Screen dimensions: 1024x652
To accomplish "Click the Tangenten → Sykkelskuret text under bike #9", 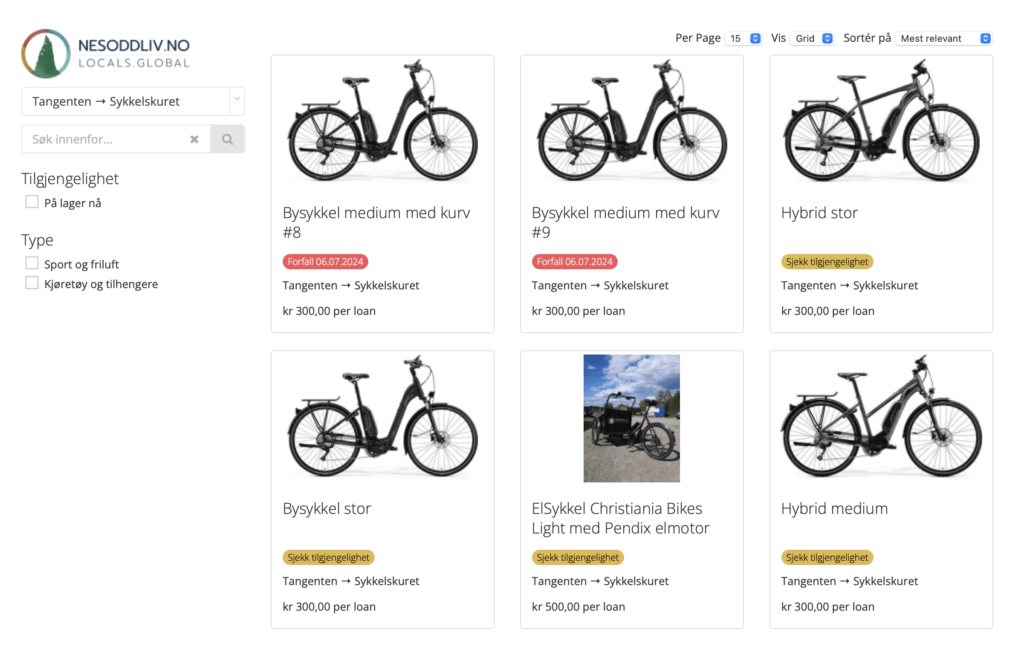I will pyautogui.click(x=600, y=285).
